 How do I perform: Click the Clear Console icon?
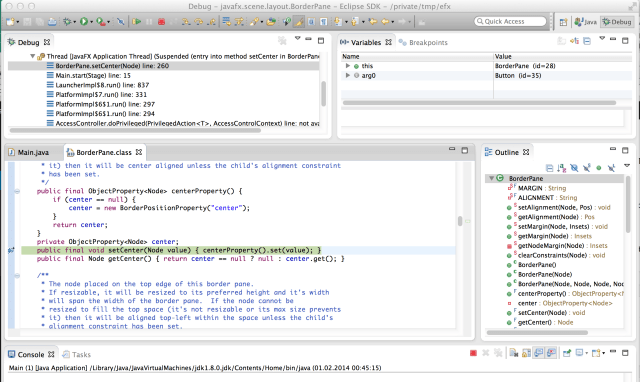[x=514, y=353]
